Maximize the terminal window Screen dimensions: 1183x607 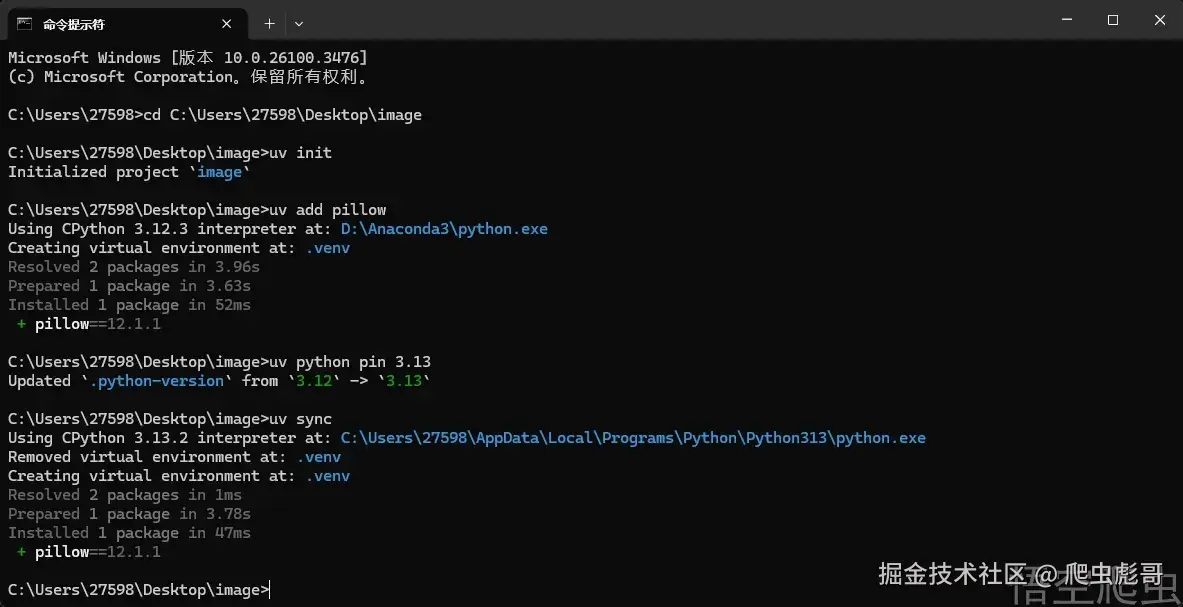[1113, 20]
